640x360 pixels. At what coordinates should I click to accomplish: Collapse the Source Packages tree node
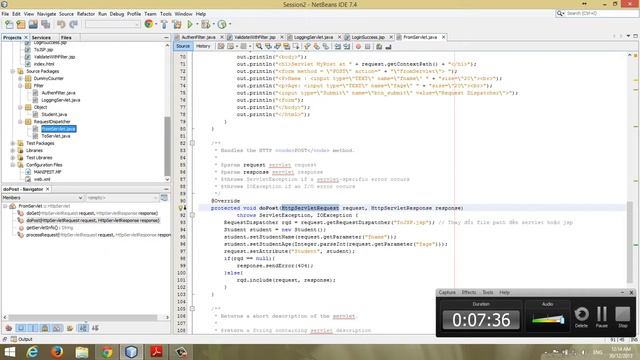[13, 71]
